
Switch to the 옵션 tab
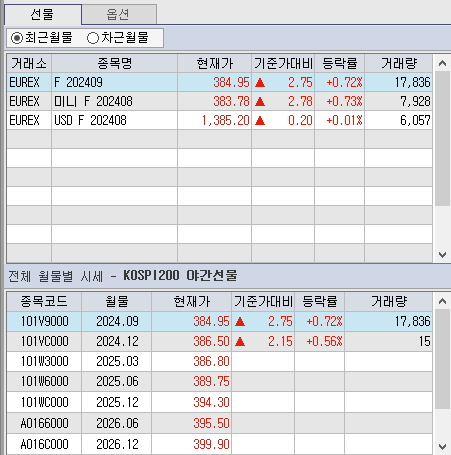[x=119, y=14]
